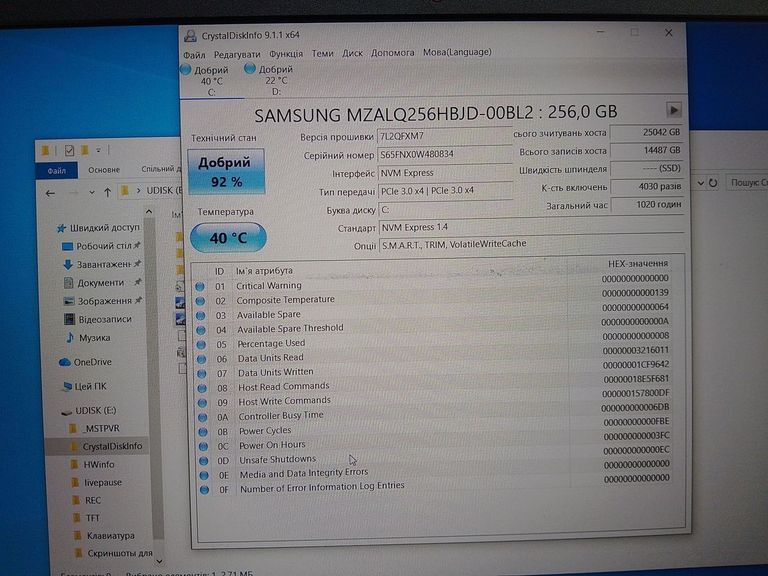Click the status dot for Data Units Written
Viewport: 768px width, 576px height.
click(x=201, y=374)
